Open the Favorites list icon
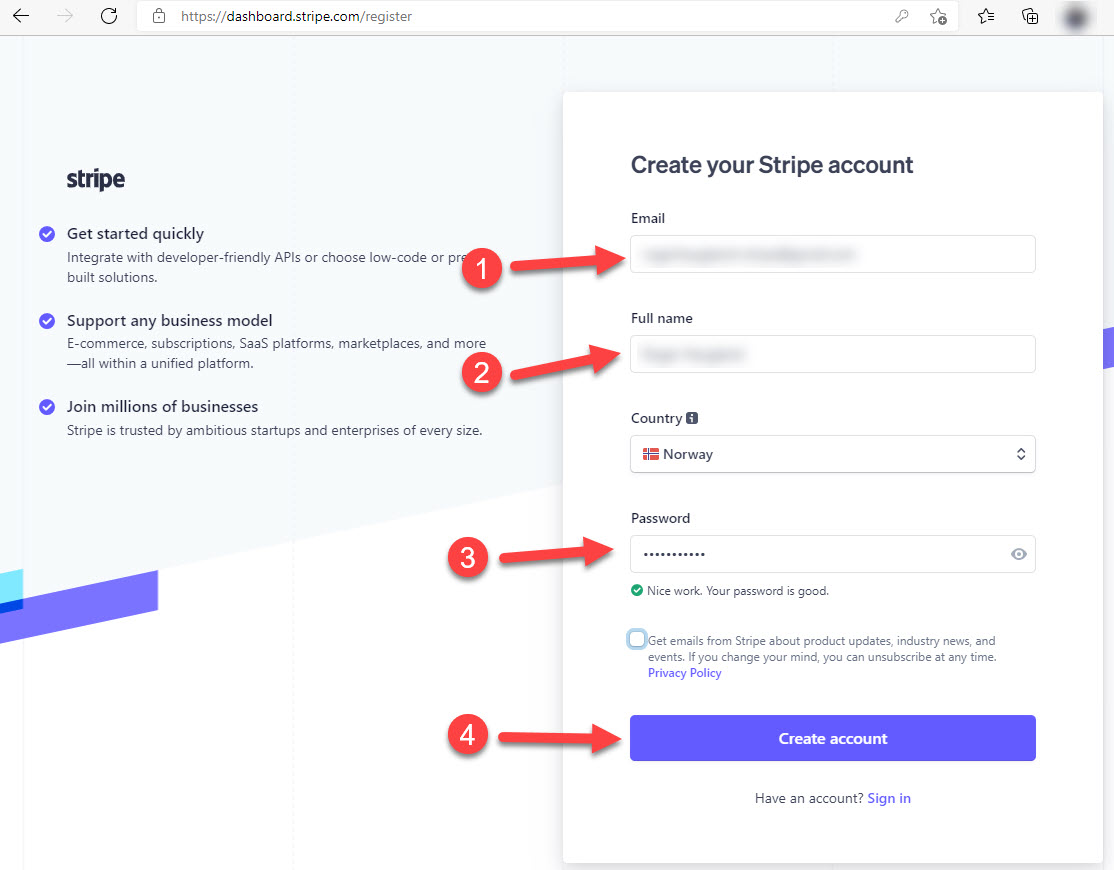The width and height of the screenshot is (1114, 870). (x=986, y=16)
